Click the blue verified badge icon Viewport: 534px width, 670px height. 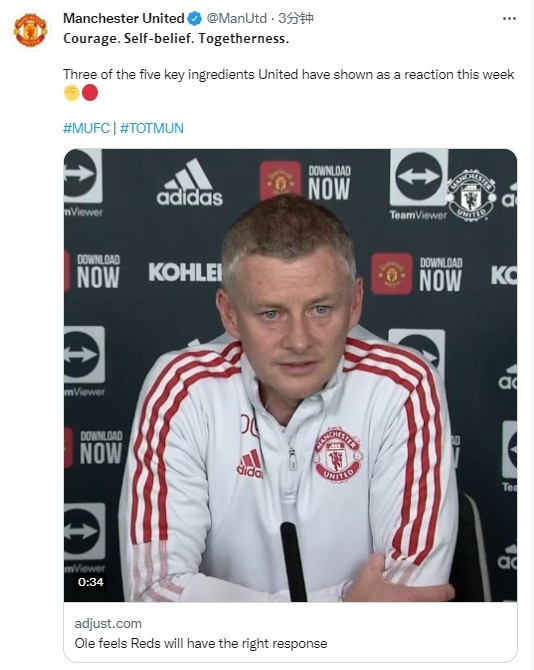195,18
